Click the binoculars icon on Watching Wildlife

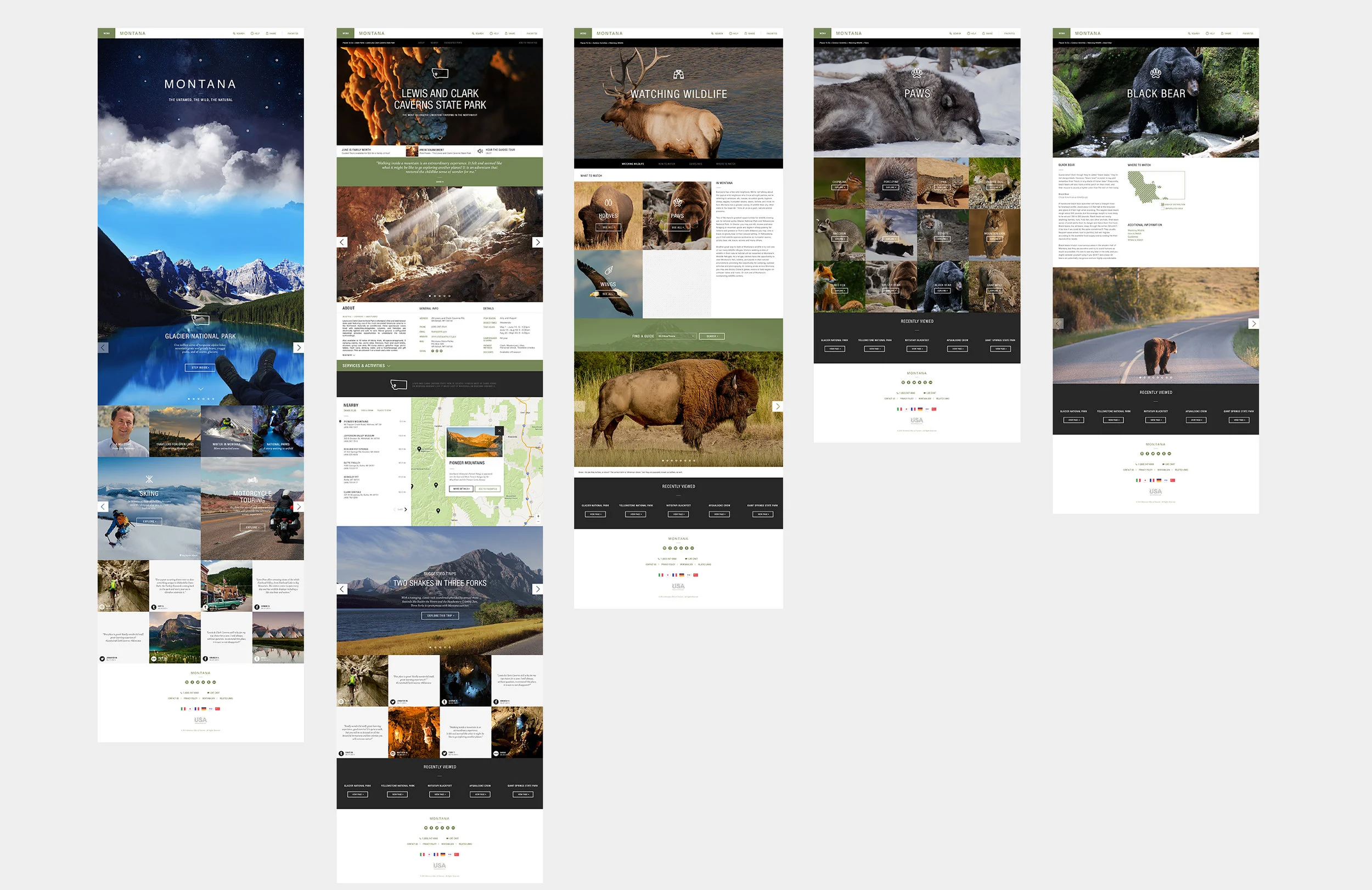pos(678,75)
